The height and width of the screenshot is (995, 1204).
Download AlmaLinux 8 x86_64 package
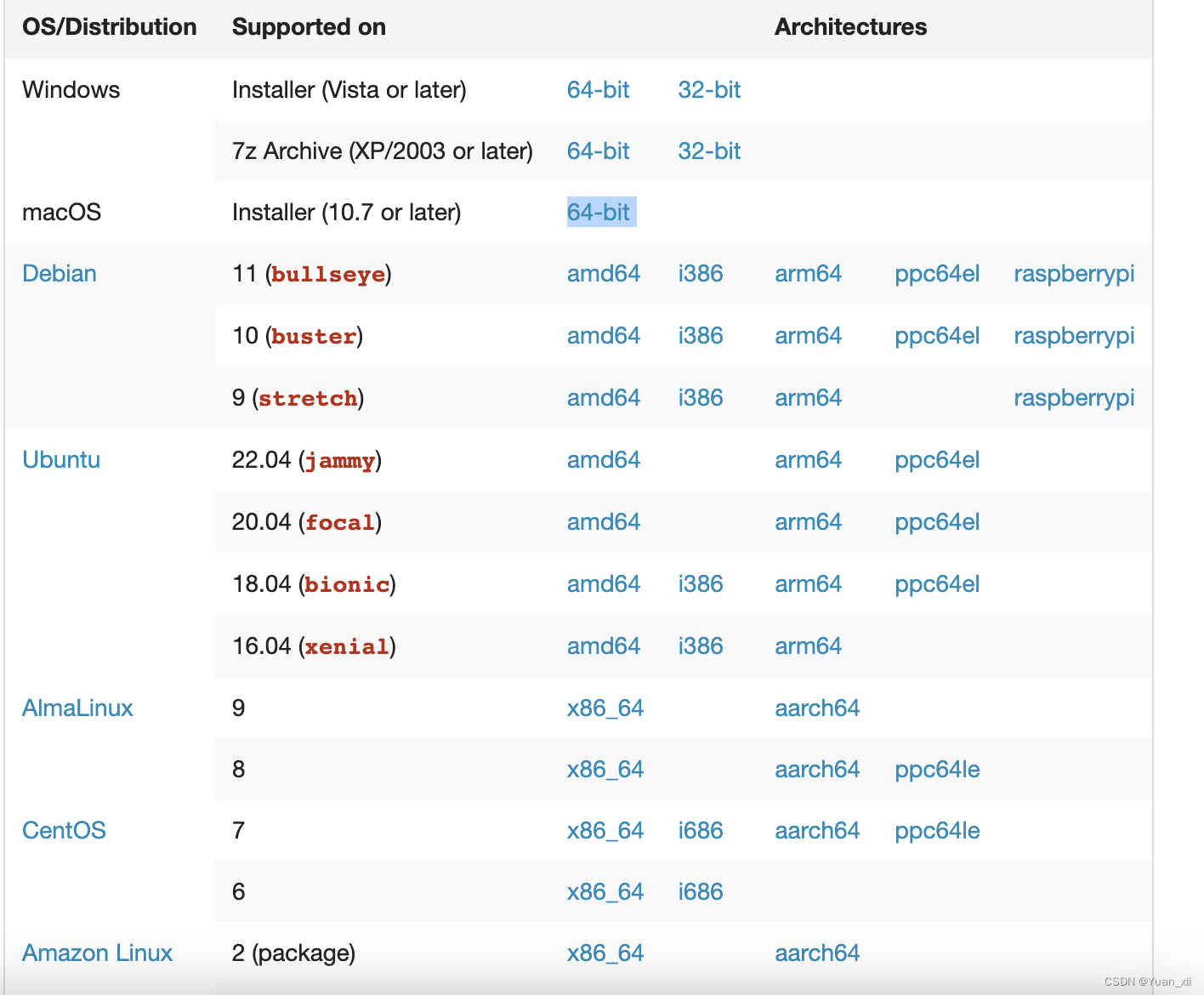click(x=605, y=770)
